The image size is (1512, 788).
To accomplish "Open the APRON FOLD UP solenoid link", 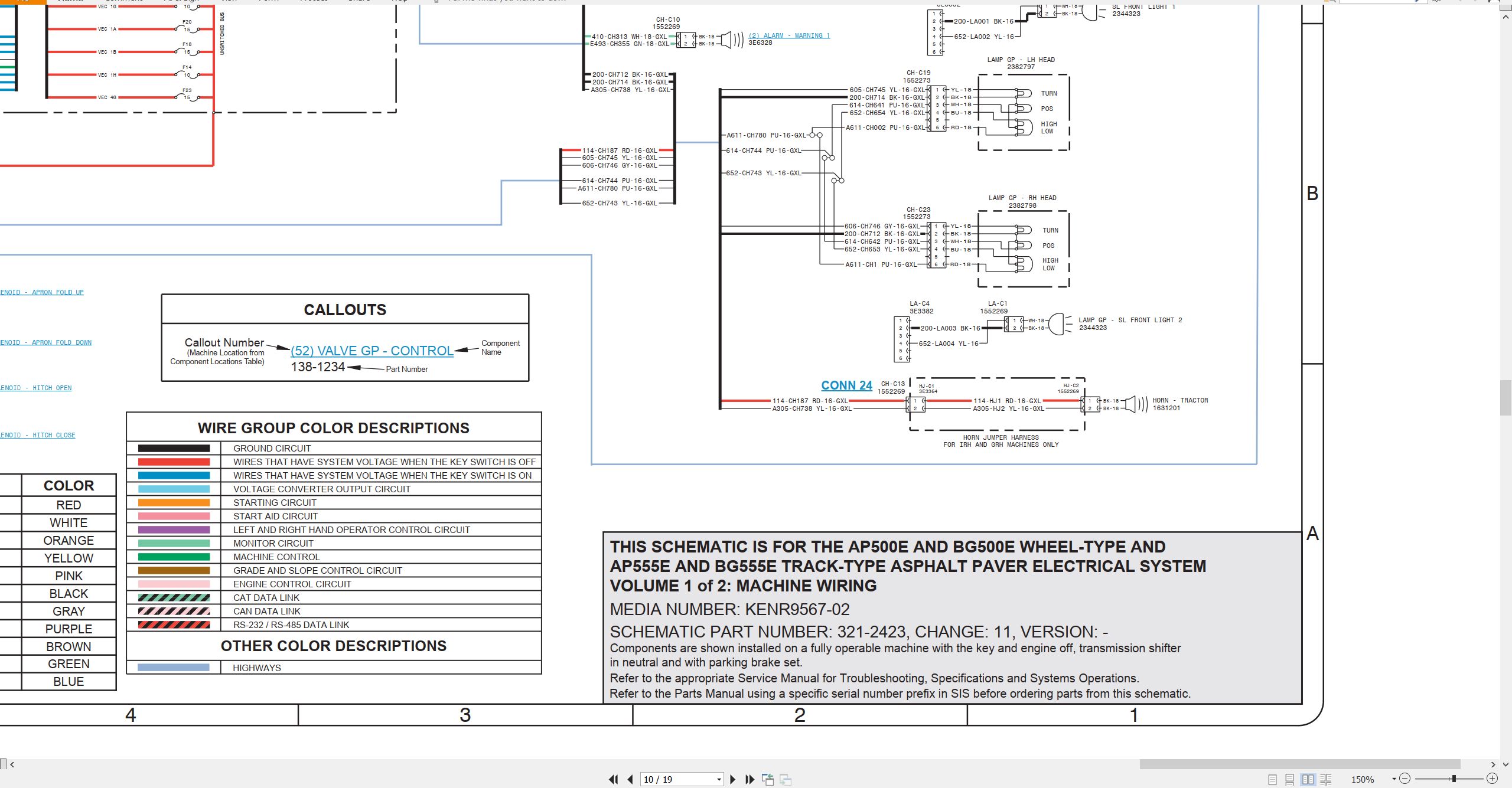I will coord(42,292).
